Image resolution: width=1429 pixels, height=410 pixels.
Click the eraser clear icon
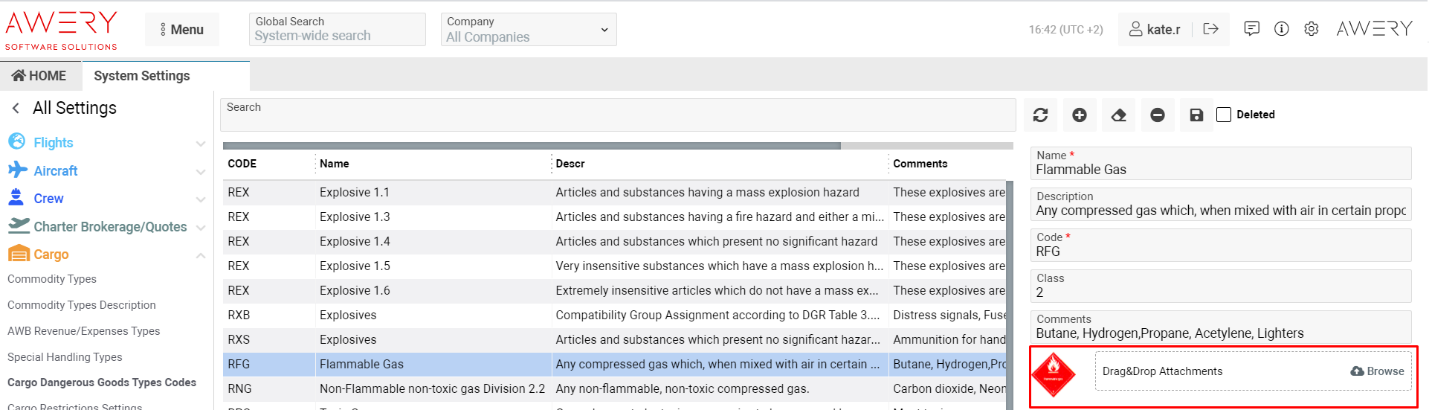pos(1118,115)
